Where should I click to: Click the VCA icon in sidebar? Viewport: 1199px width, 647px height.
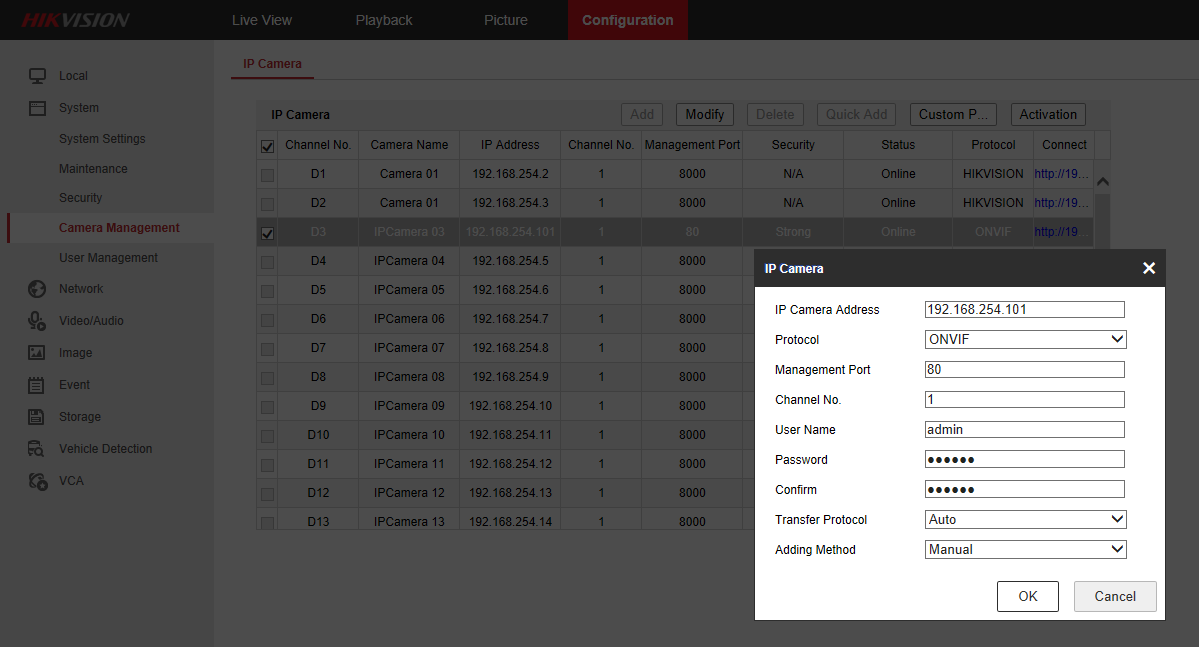(37, 481)
